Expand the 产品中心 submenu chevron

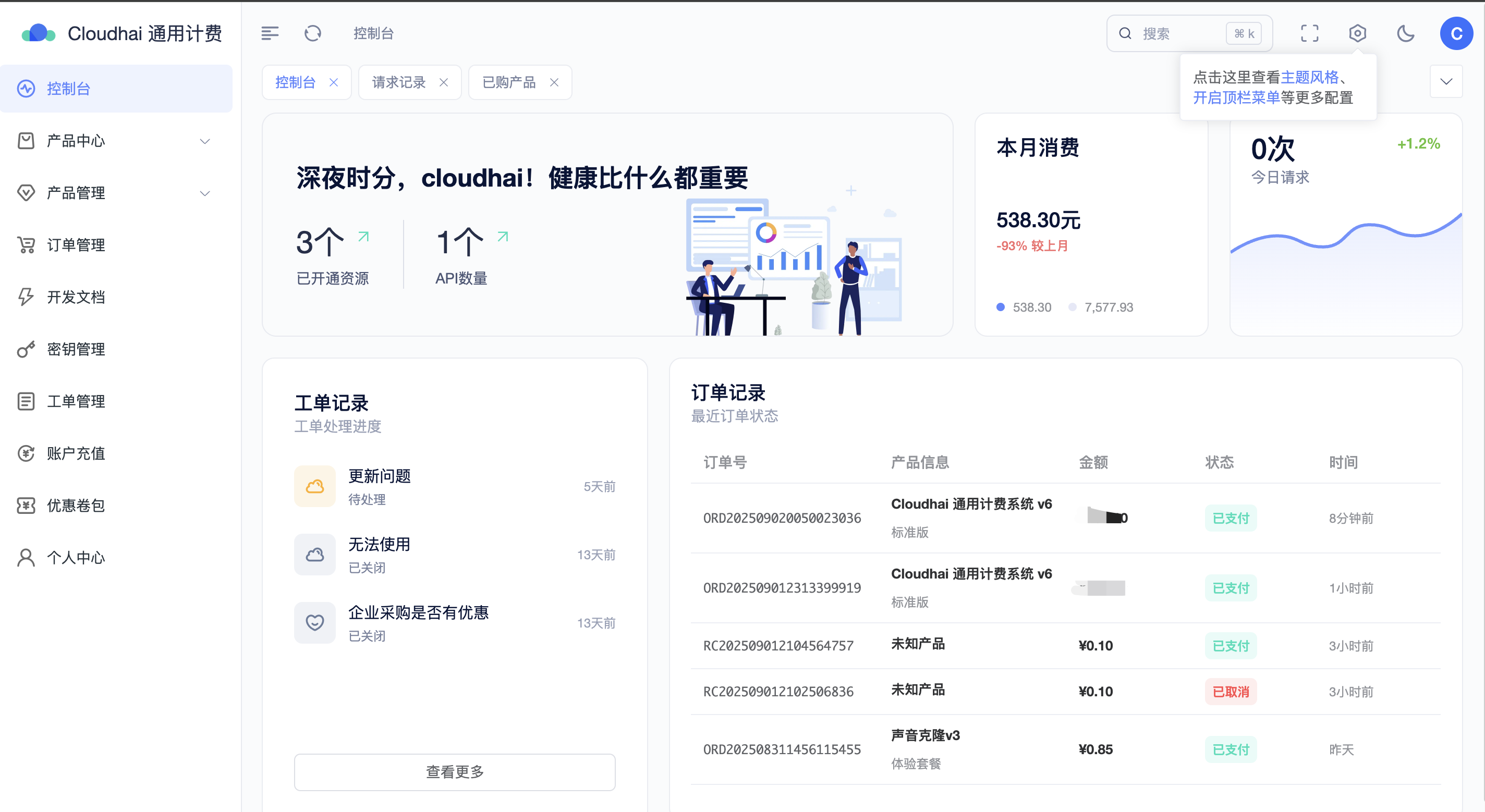click(204, 141)
